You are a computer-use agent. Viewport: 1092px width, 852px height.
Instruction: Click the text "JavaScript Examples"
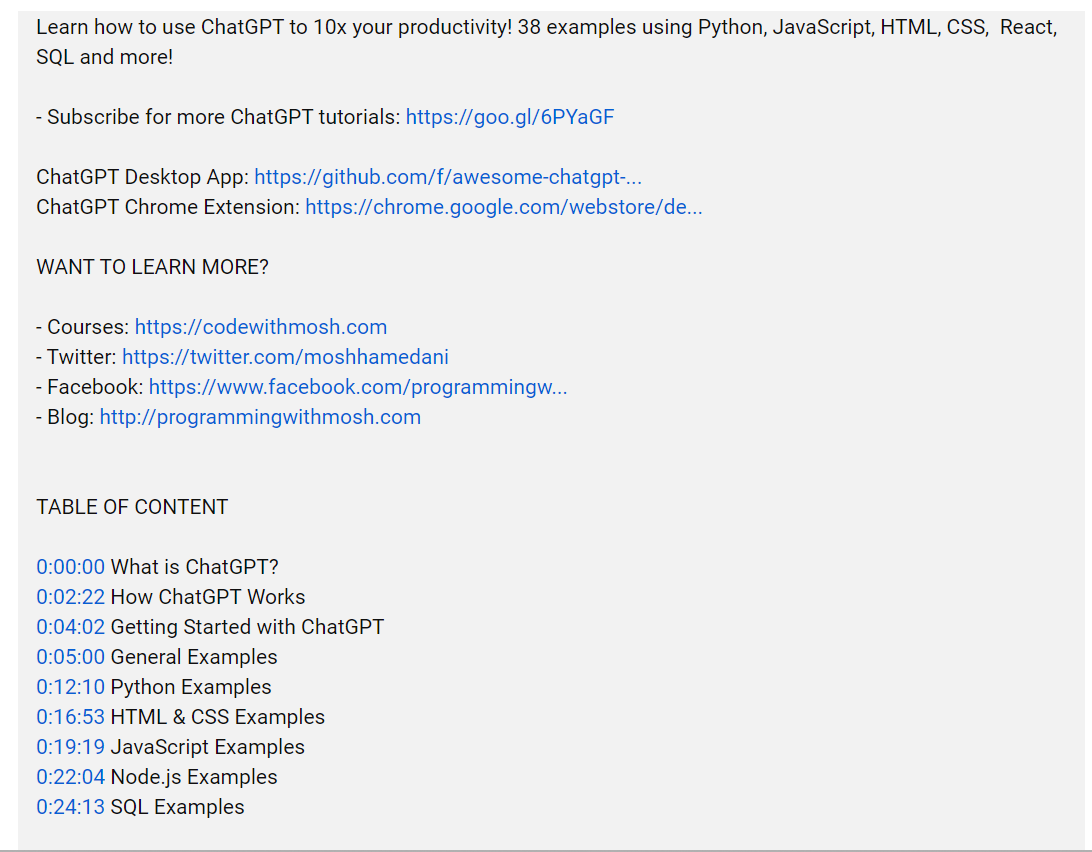pyautogui.click(x=208, y=747)
